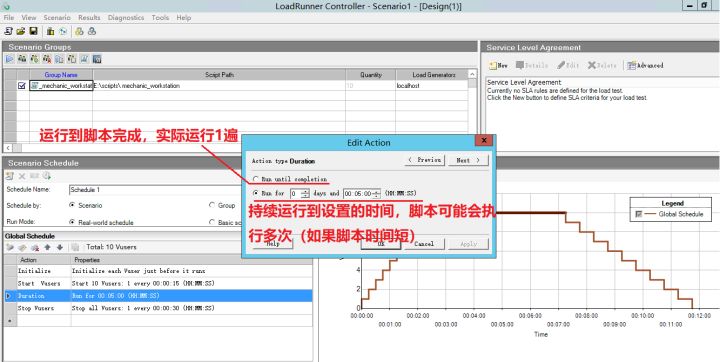Viewport: 720px width, 362px height.
Task: Close the Edit Action dialog
Action: point(483,141)
